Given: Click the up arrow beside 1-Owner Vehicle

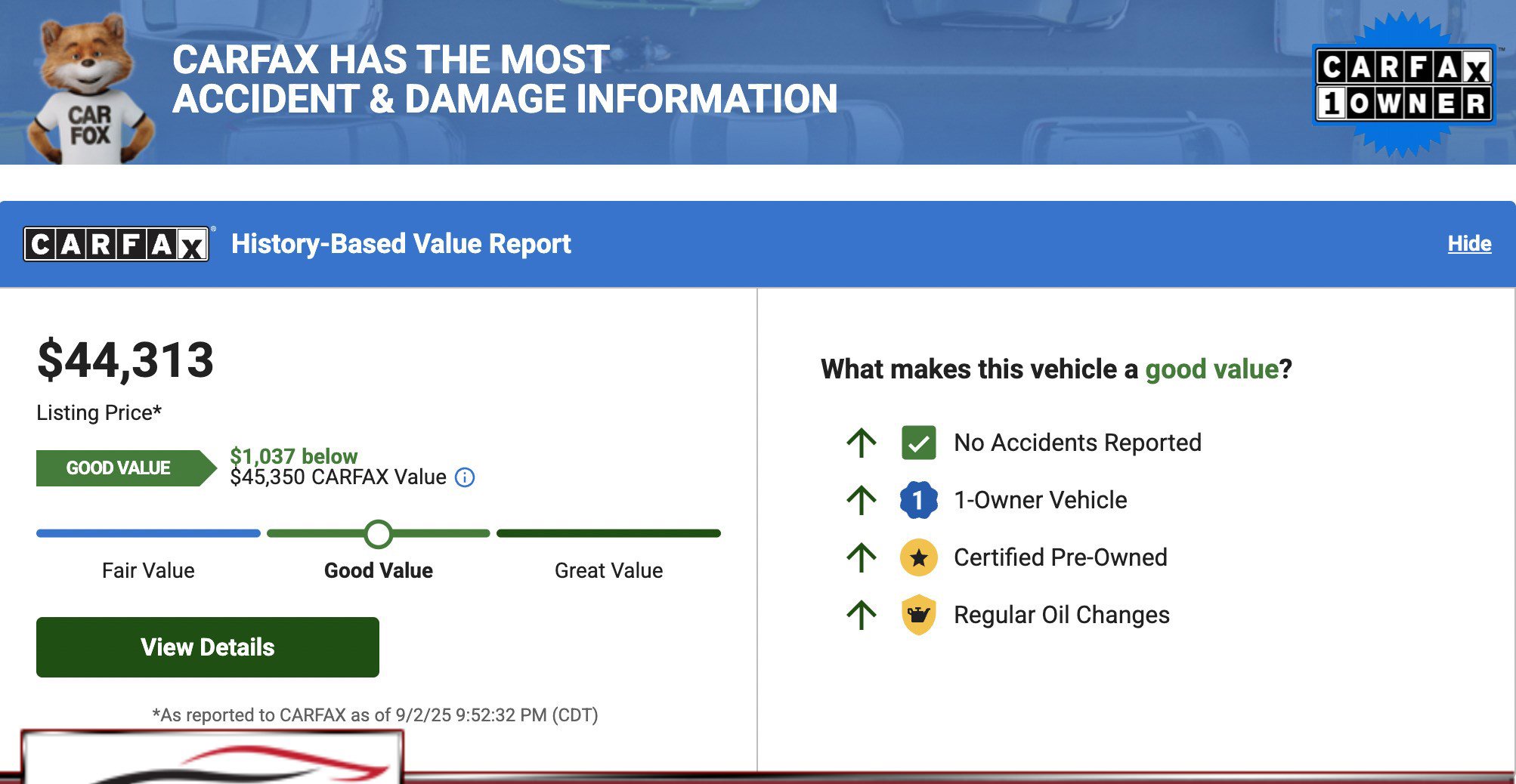Looking at the screenshot, I should [861, 500].
